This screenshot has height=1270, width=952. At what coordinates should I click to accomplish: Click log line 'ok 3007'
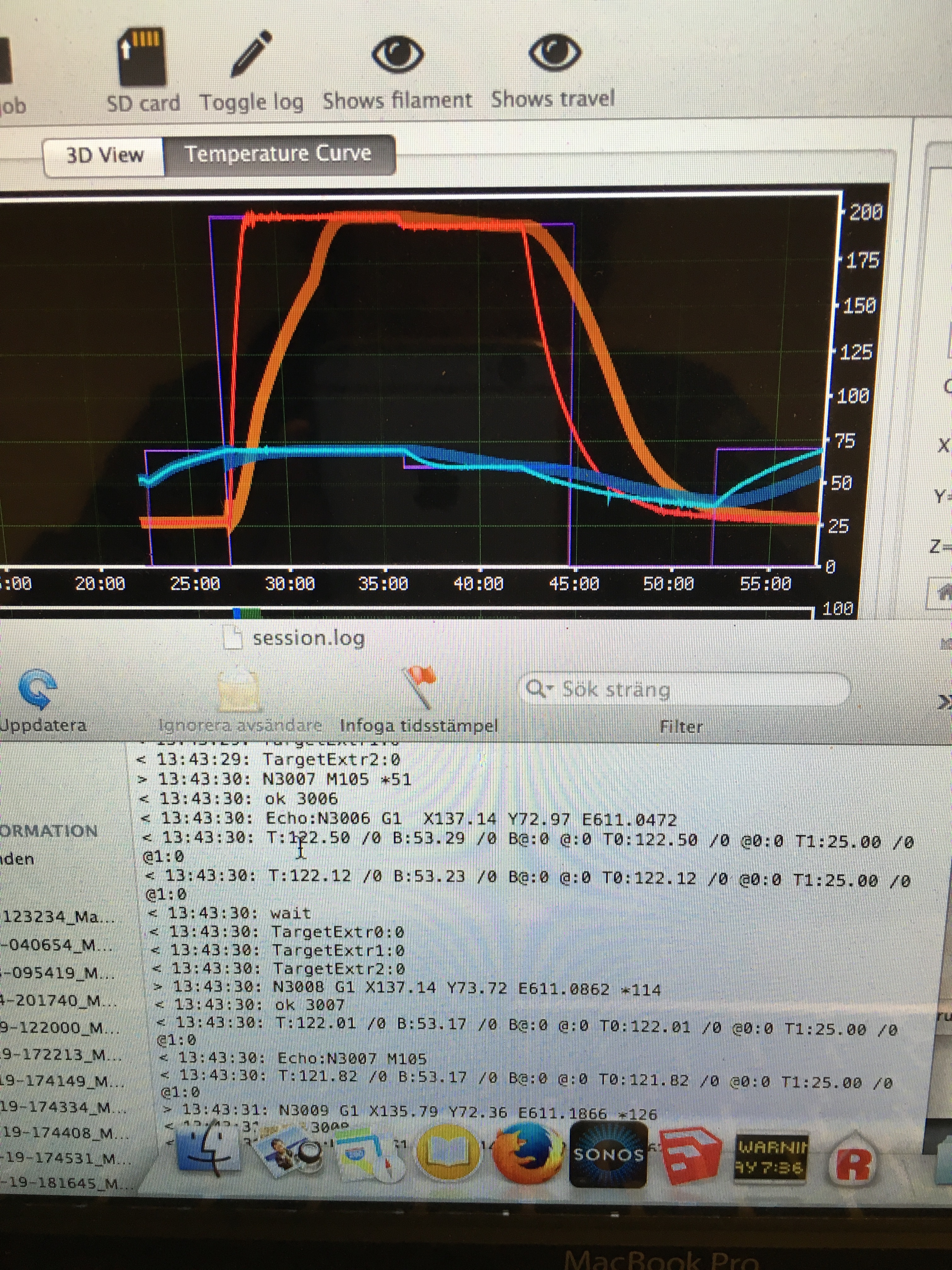tap(250, 1005)
